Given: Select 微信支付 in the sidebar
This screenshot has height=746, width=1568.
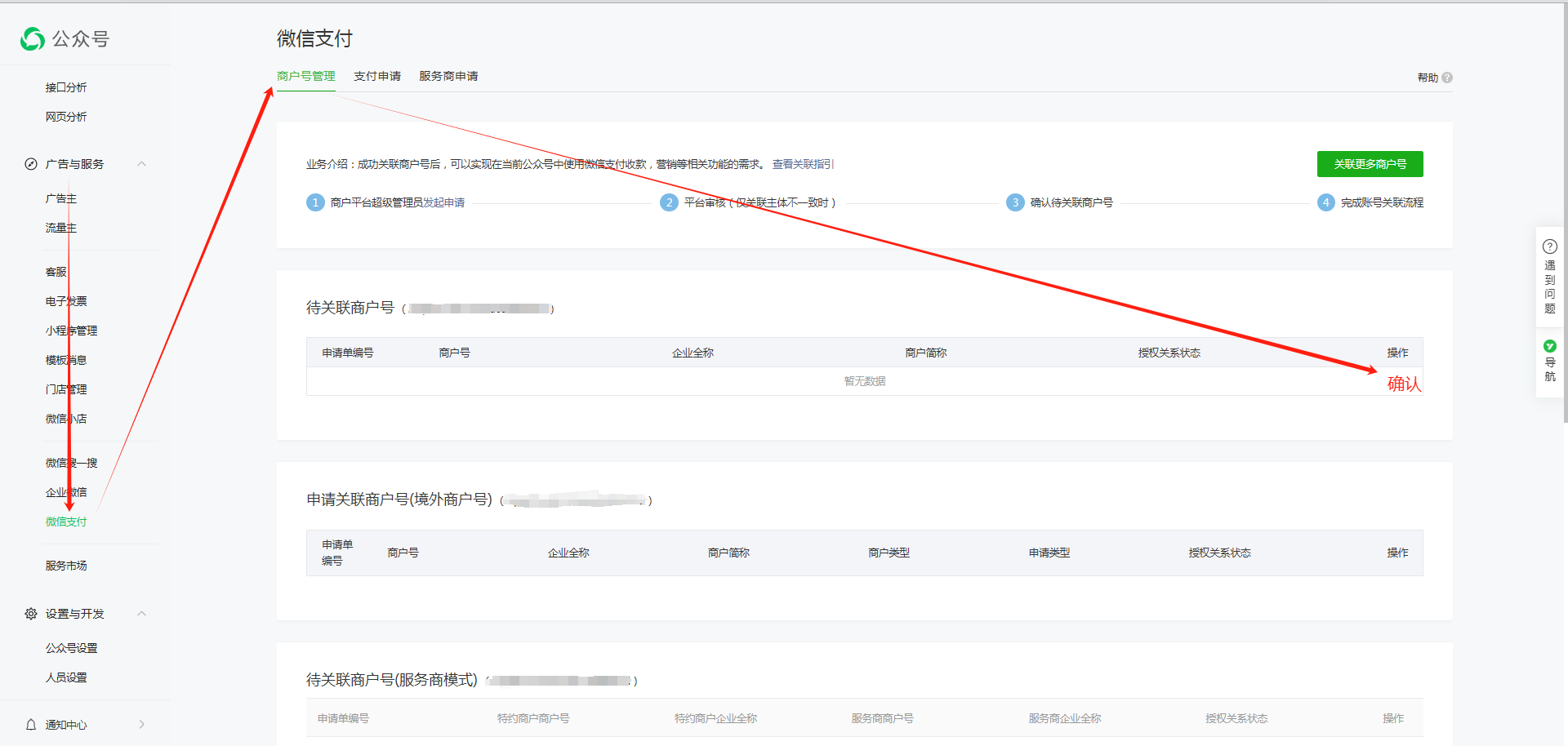Looking at the screenshot, I should pyautogui.click(x=66, y=522).
